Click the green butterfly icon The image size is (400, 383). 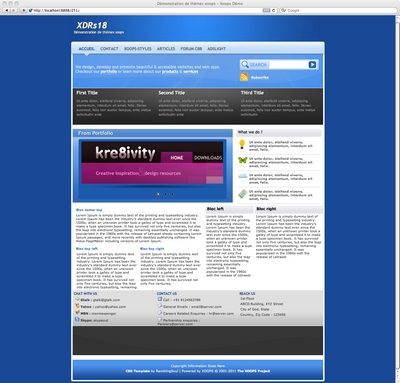point(243,160)
